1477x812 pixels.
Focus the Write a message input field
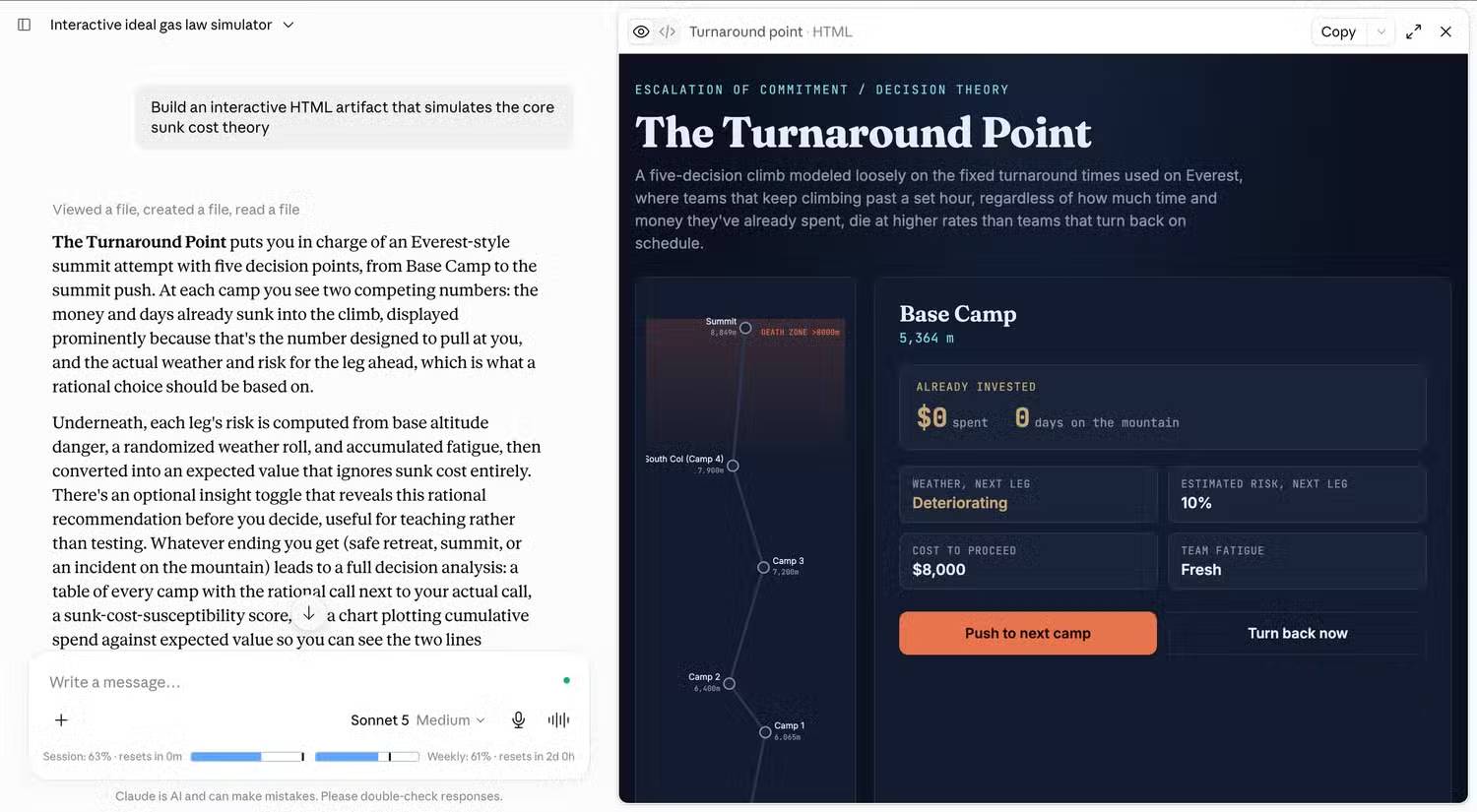tap(295, 682)
